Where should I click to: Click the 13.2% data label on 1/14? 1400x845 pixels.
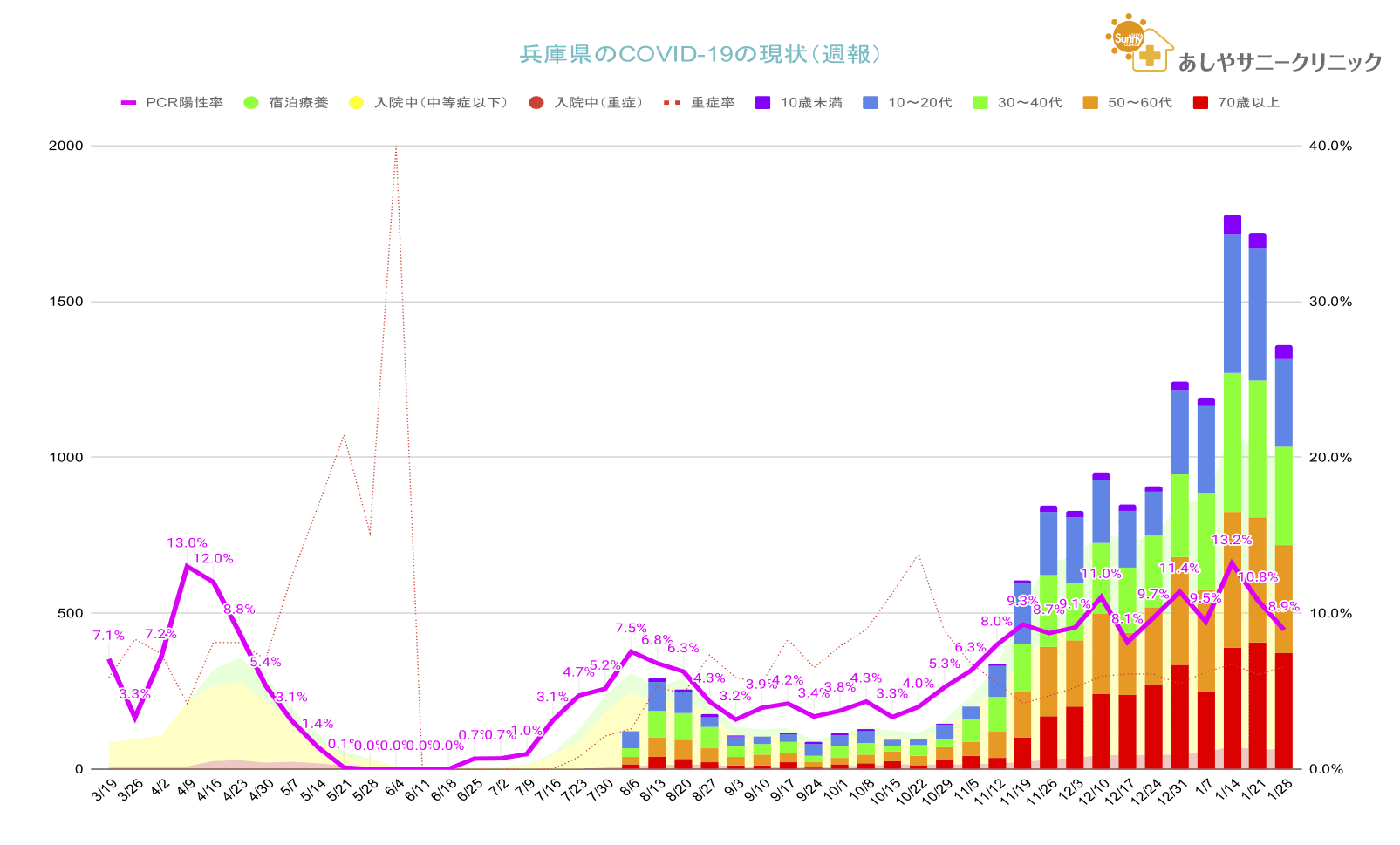click(x=1231, y=540)
